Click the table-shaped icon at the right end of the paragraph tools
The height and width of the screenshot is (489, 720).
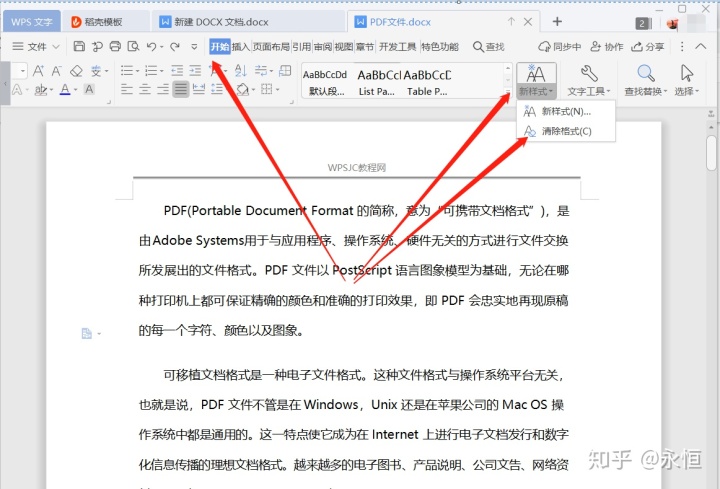(285, 70)
